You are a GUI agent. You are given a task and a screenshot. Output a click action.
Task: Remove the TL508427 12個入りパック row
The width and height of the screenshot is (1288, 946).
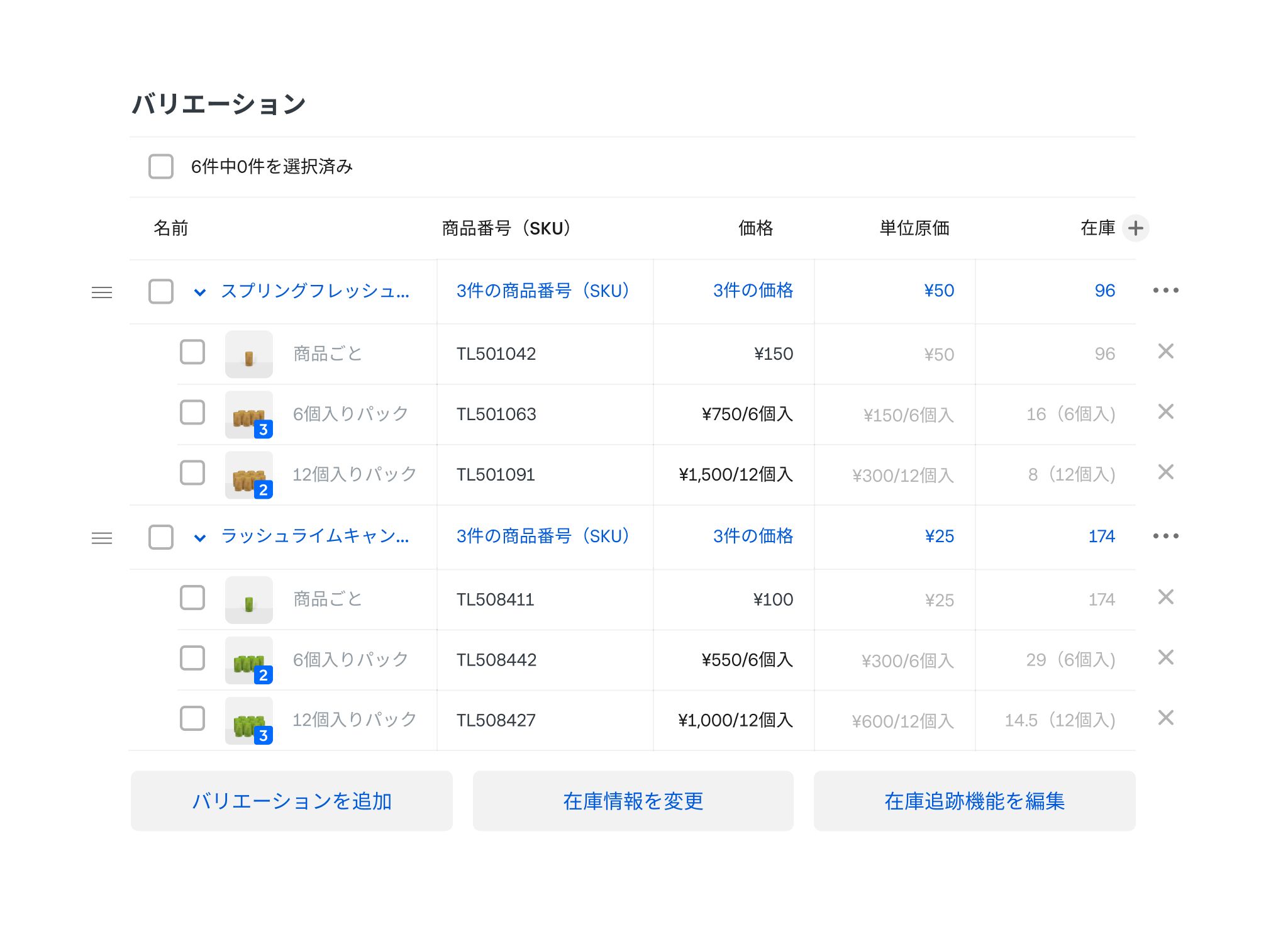coord(1166,719)
